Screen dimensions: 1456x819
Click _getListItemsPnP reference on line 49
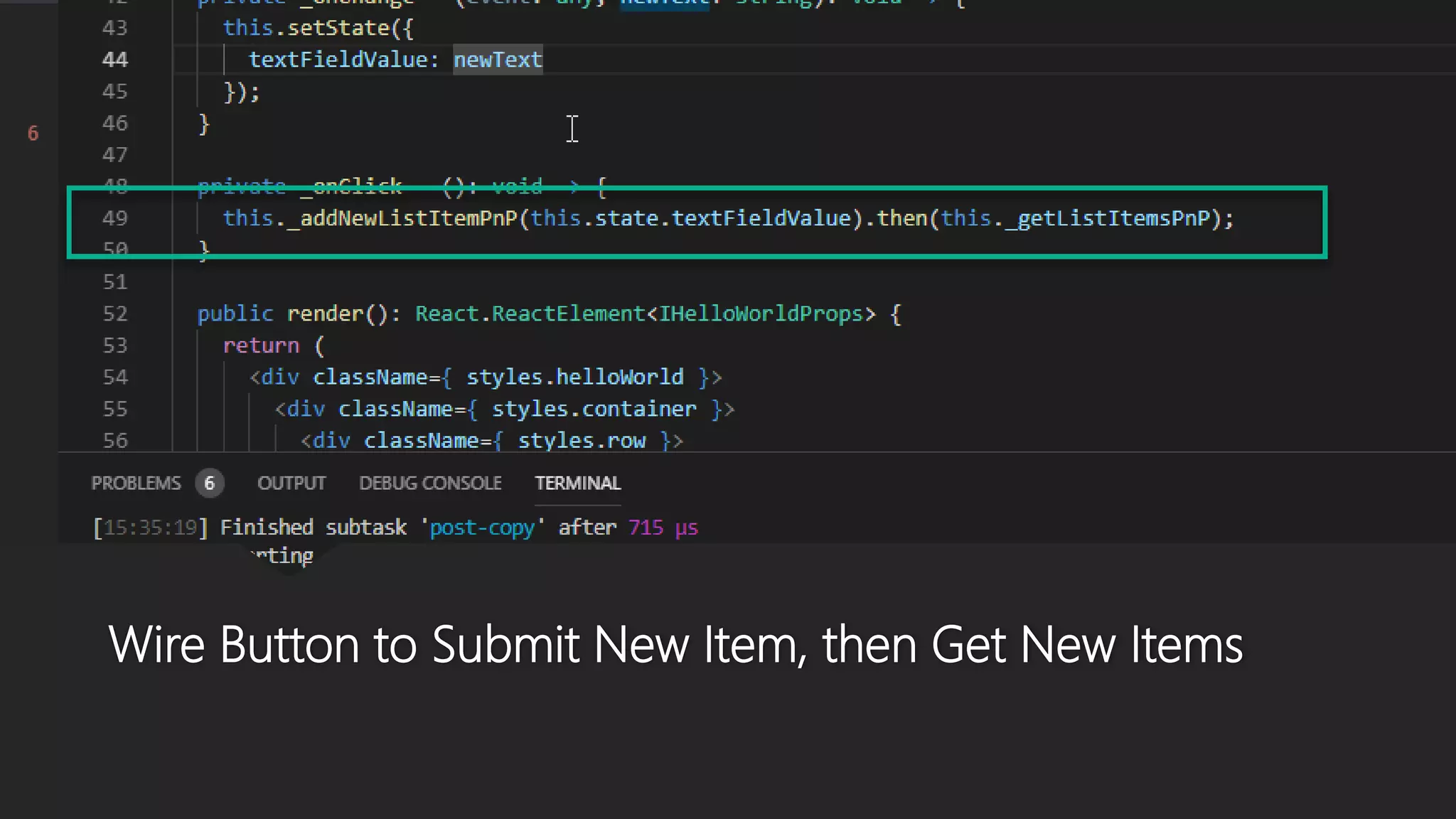pos(1107,218)
